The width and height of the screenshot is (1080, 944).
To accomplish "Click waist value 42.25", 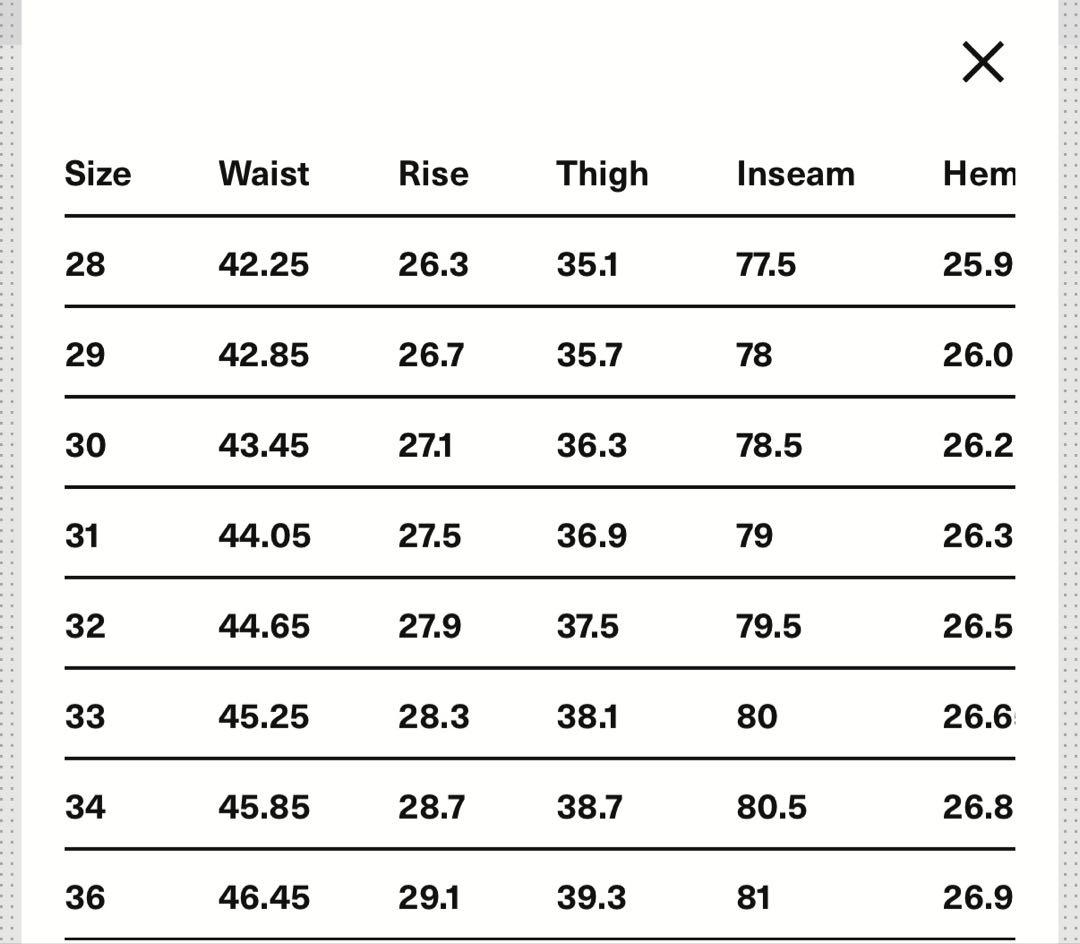I will [264, 265].
